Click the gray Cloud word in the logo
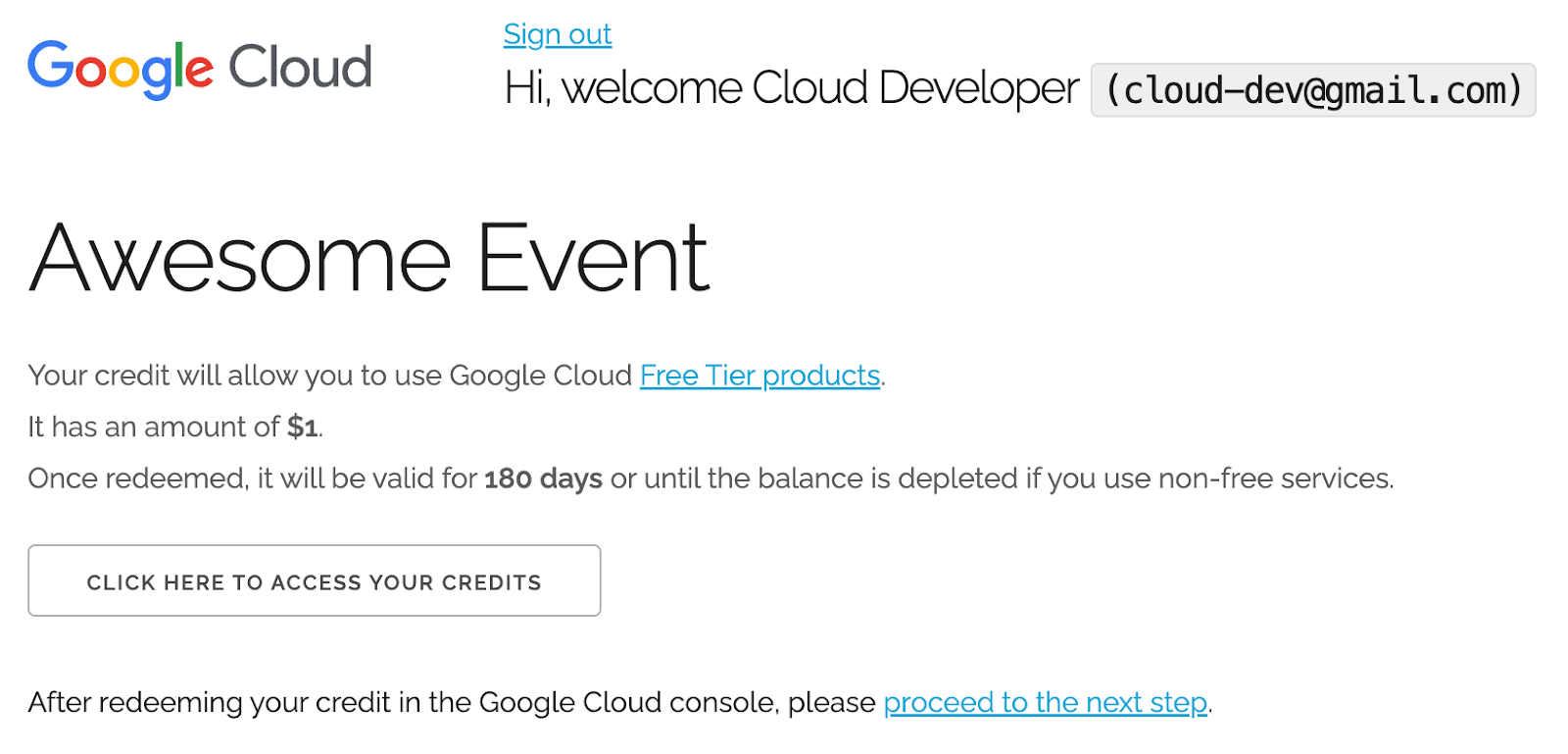Image resolution: width=1568 pixels, height=754 pixels. click(300, 68)
